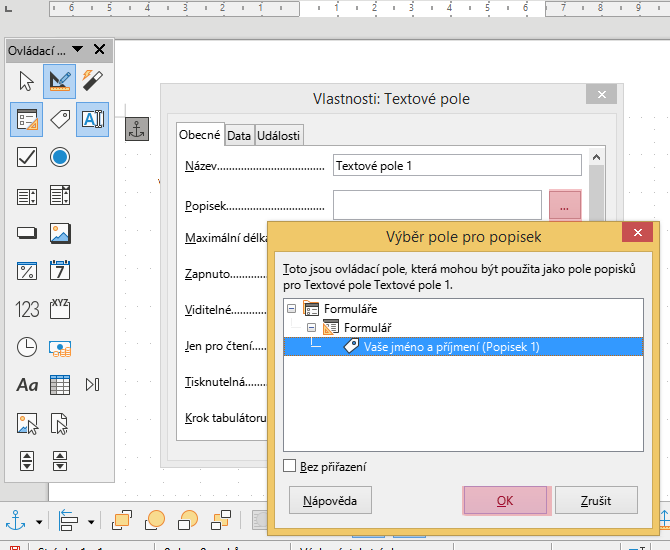This screenshot has height=550, width=670.
Task: Insert an Image Button control
Action: [x=27, y=424]
